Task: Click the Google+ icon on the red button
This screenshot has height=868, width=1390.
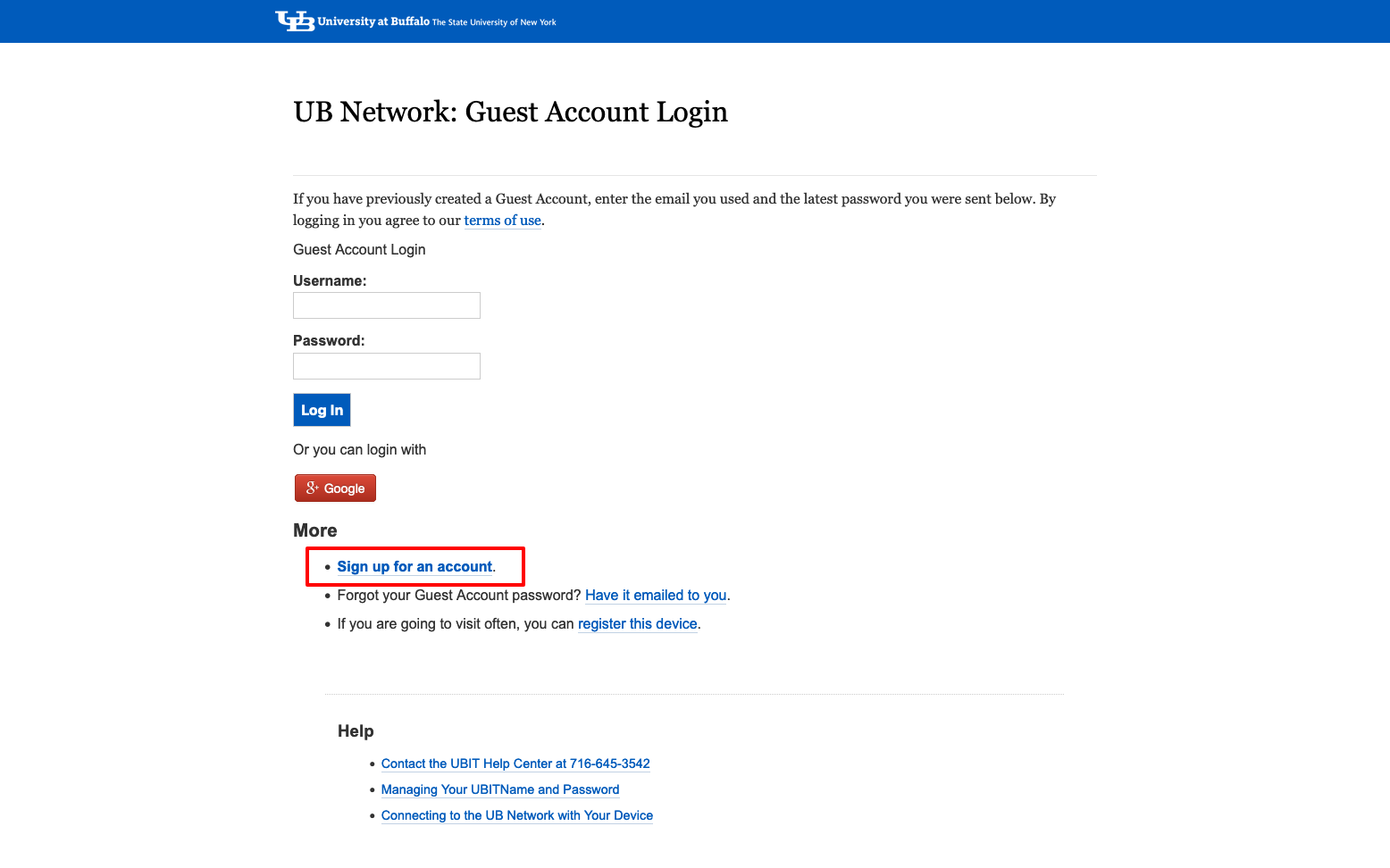Action: click(x=311, y=488)
